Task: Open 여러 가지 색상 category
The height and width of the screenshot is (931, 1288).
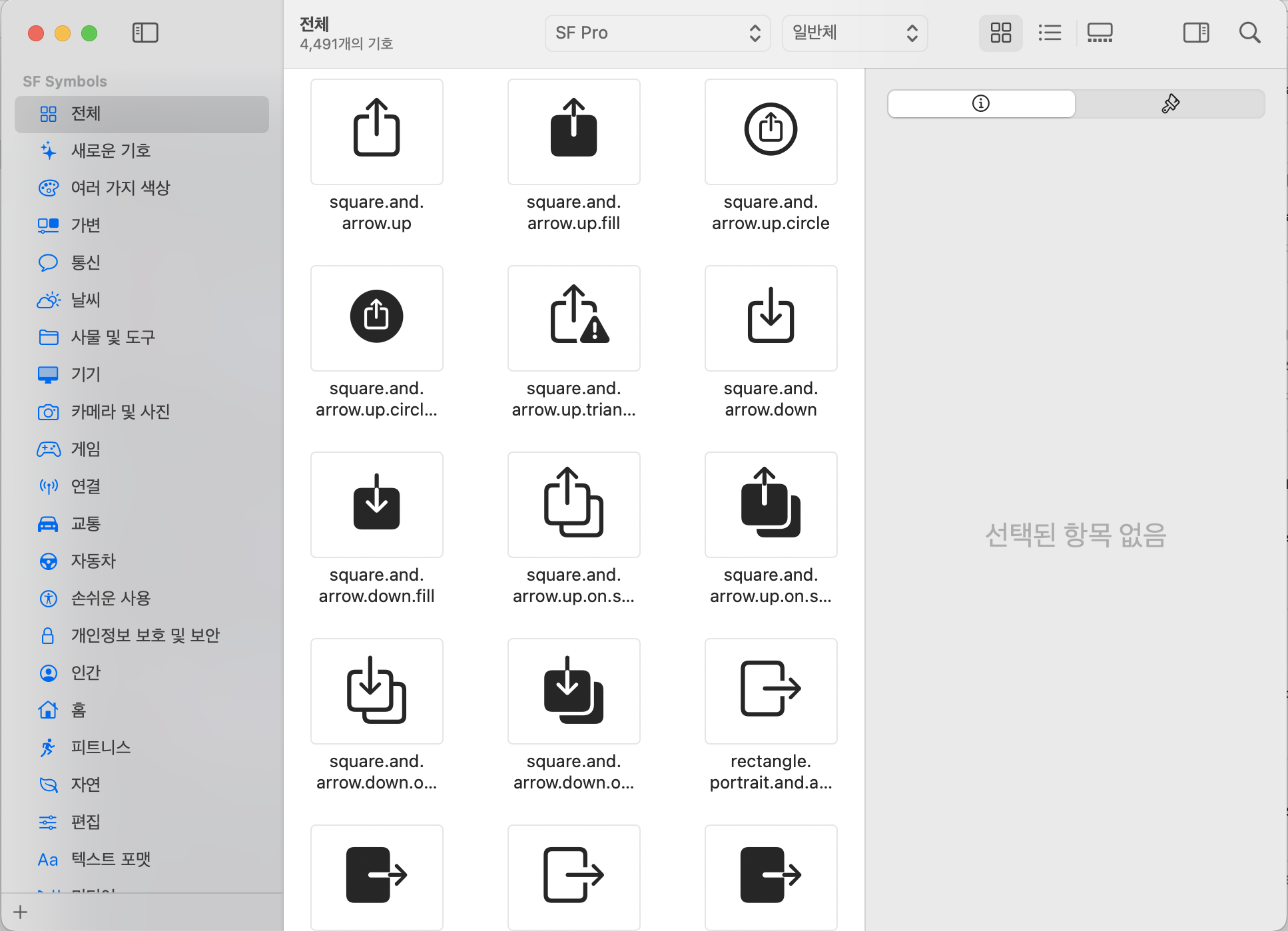Action: pos(120,188)
